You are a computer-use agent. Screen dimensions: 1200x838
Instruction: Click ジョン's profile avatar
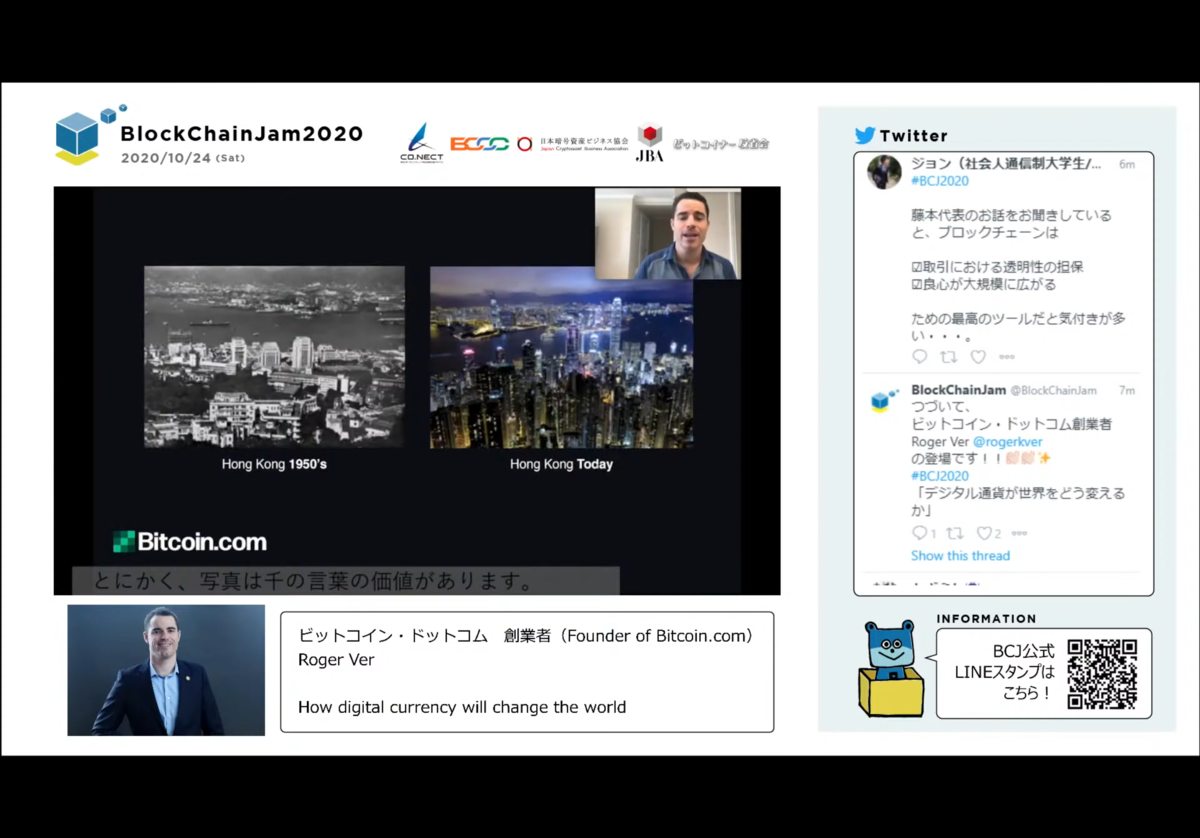coord(884,172)
